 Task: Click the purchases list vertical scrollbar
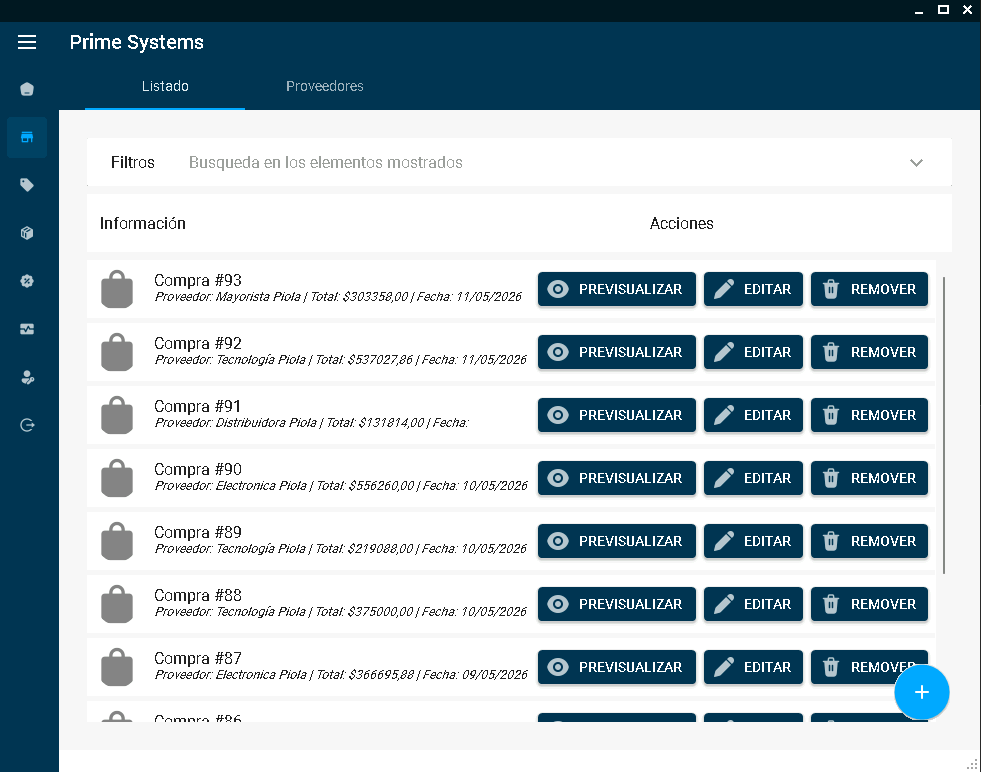pyautogui.click(x=943, y=425)
